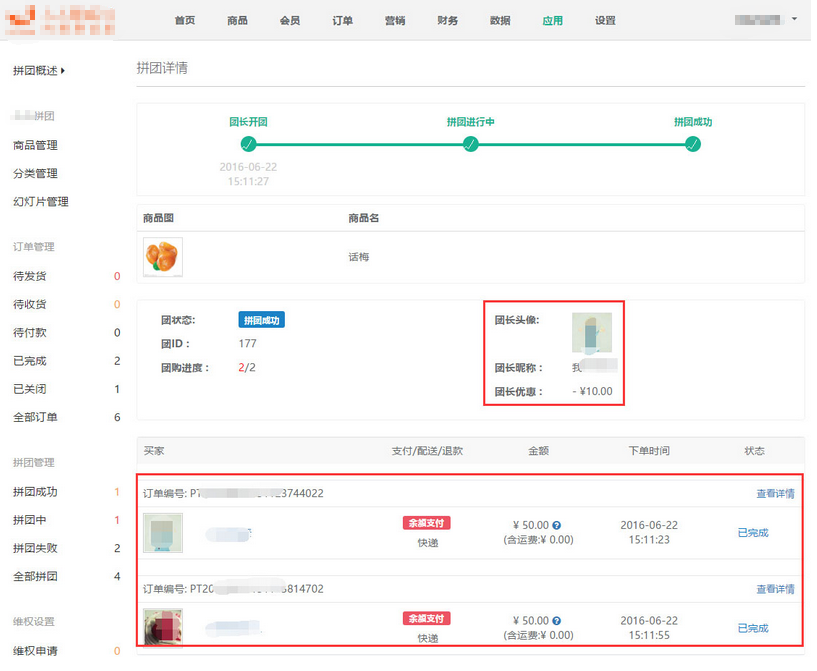Viewport: 817px width, 671px height.
Task: Open the account dropdown in top right
Action: [x=794, y=19]
